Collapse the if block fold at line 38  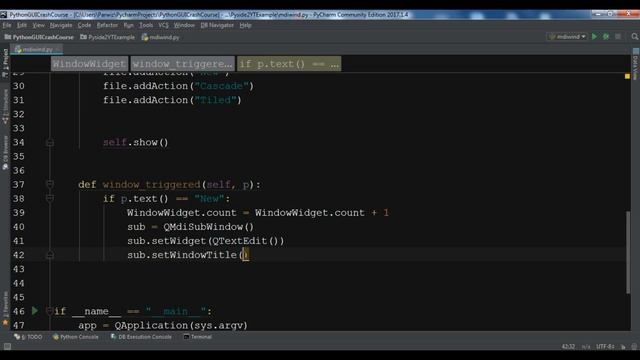pyautogui.click(x=50, y=198)
